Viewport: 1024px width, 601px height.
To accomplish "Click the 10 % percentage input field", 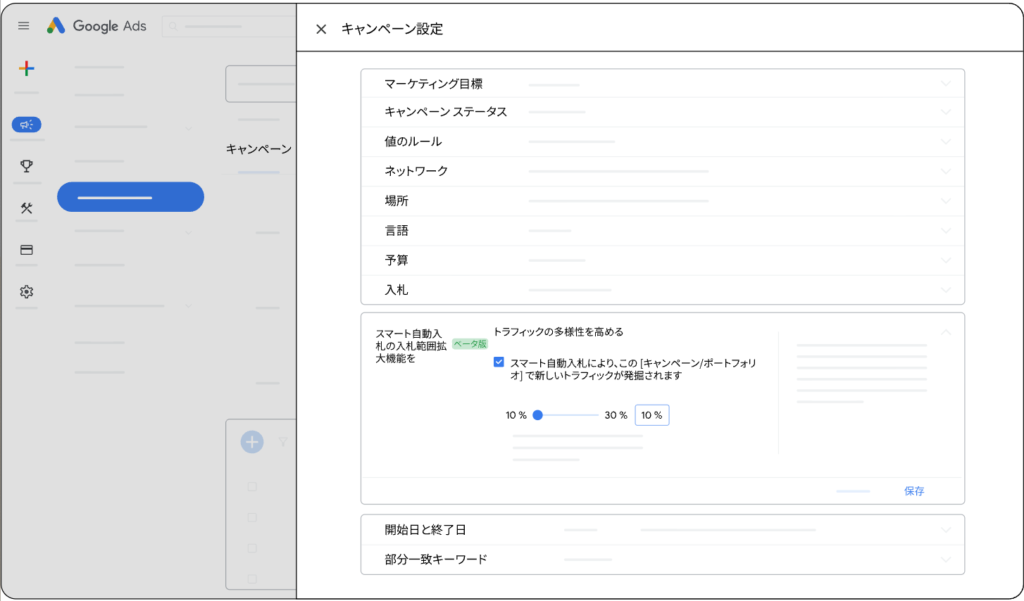I will point(652,415).
